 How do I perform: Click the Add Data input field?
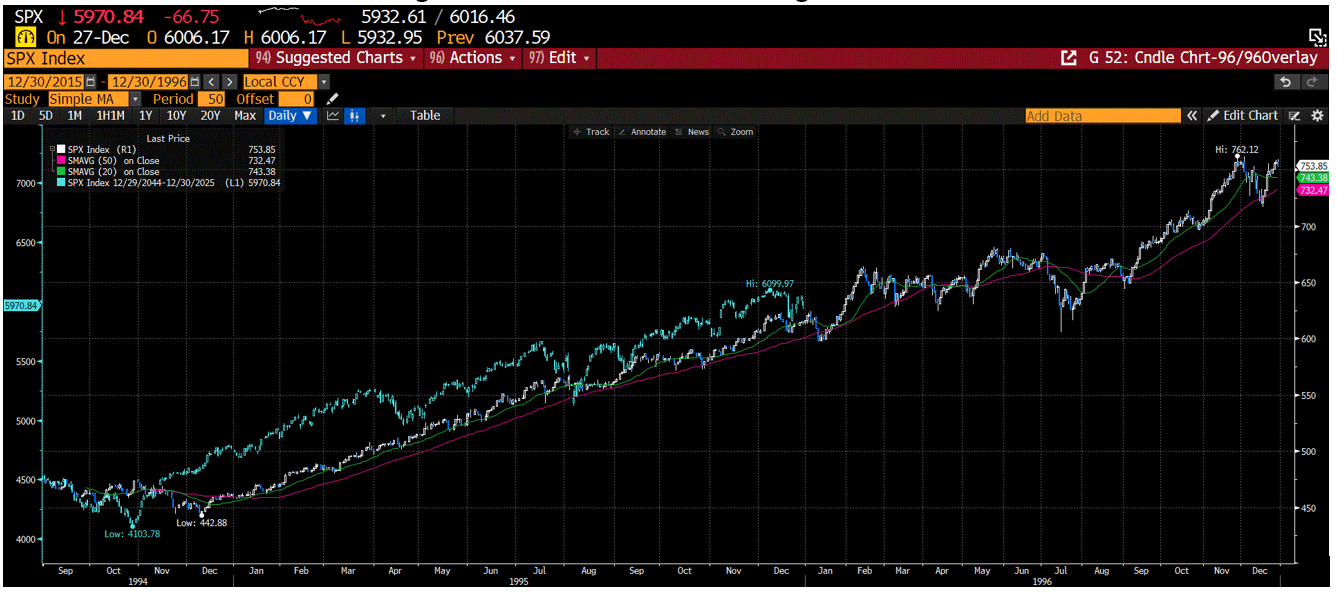pyautogui.click(x=1103, y=116)
